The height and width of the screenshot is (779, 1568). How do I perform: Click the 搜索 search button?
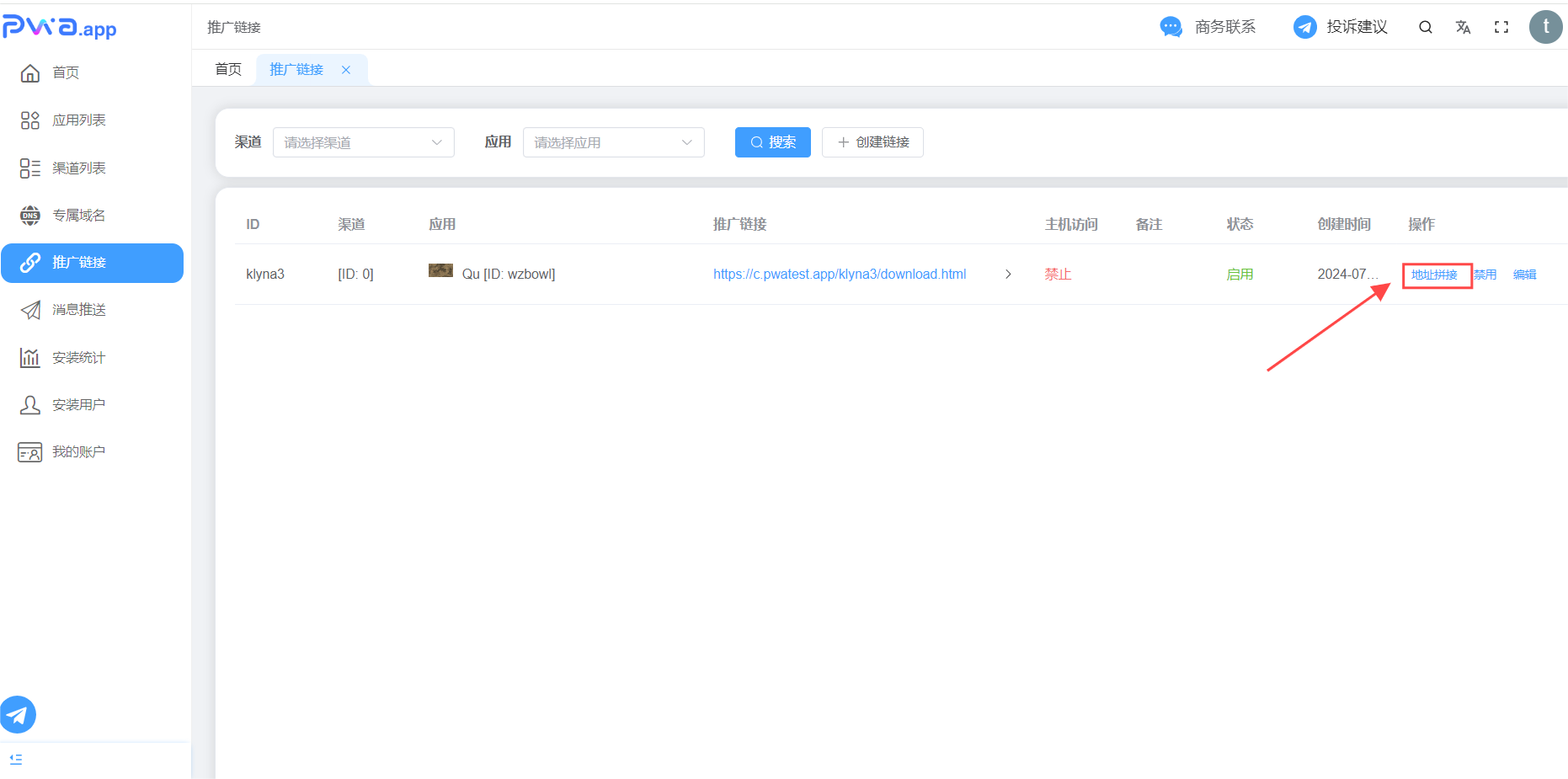(x=772, y=142)
